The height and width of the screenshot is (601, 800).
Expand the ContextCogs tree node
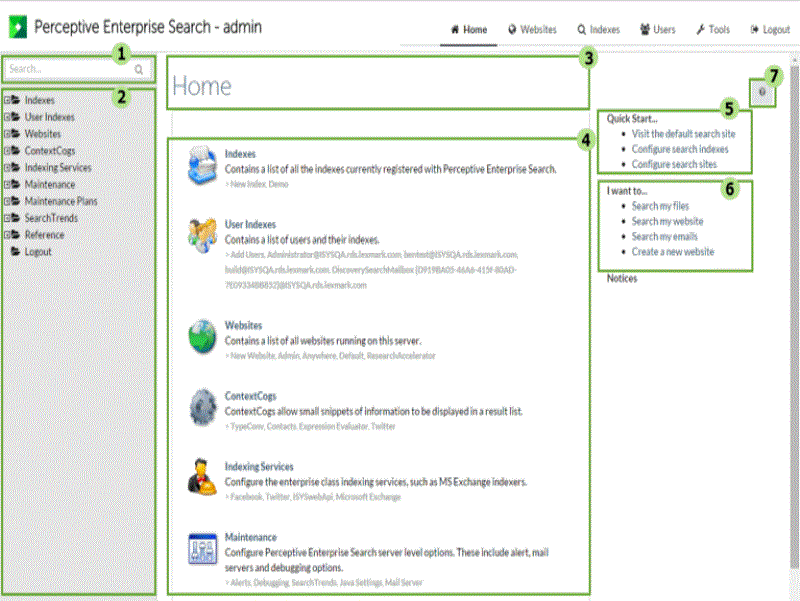tap(7, 151)
